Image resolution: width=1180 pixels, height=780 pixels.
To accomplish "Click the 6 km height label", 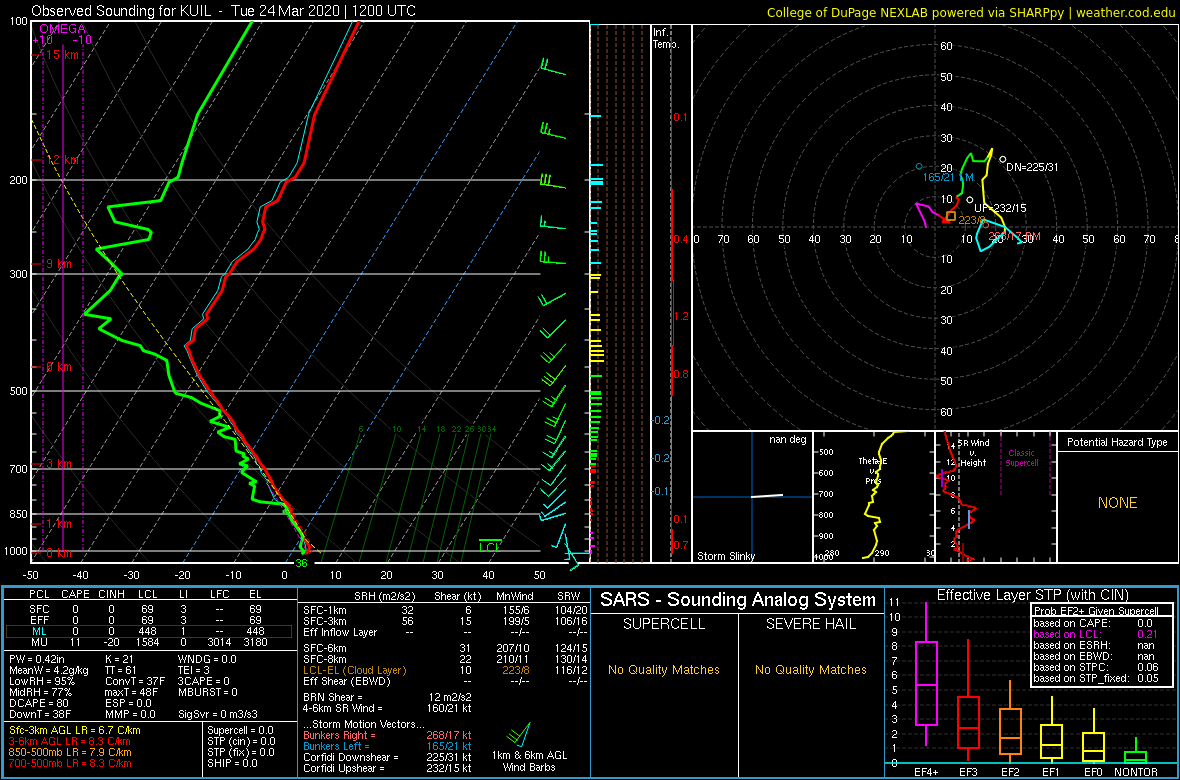I will (58, 367).
